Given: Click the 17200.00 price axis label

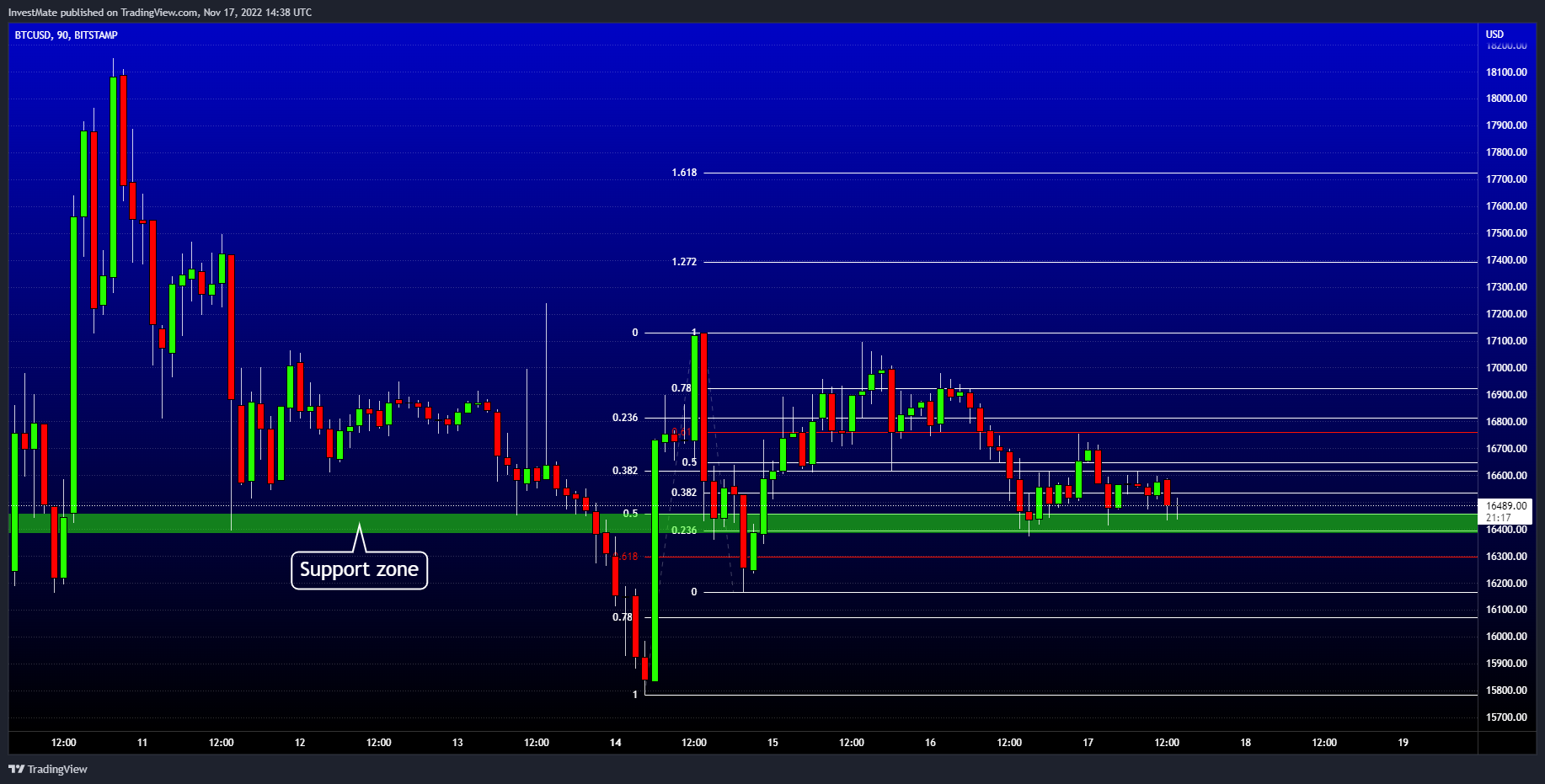Looking at the screenshot, I should (x=1506, y=314).
